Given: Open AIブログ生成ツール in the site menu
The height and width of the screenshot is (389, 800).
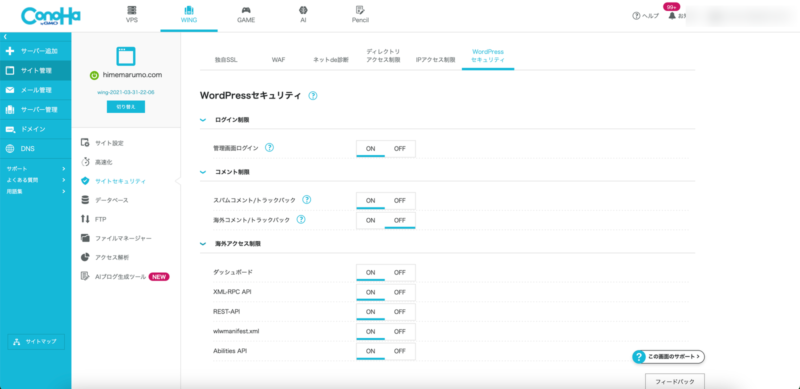Looking at the screenshot, I should [126, 277].
